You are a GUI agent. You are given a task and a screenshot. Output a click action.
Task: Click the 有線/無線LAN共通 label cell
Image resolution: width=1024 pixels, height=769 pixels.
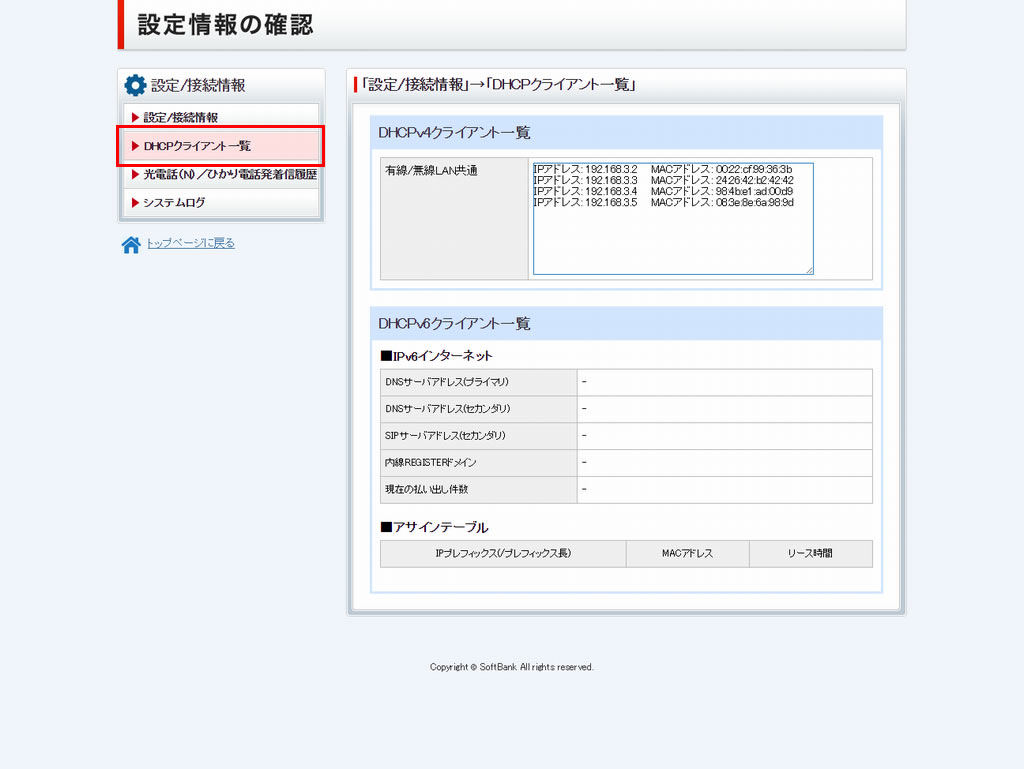coord(454,219)
